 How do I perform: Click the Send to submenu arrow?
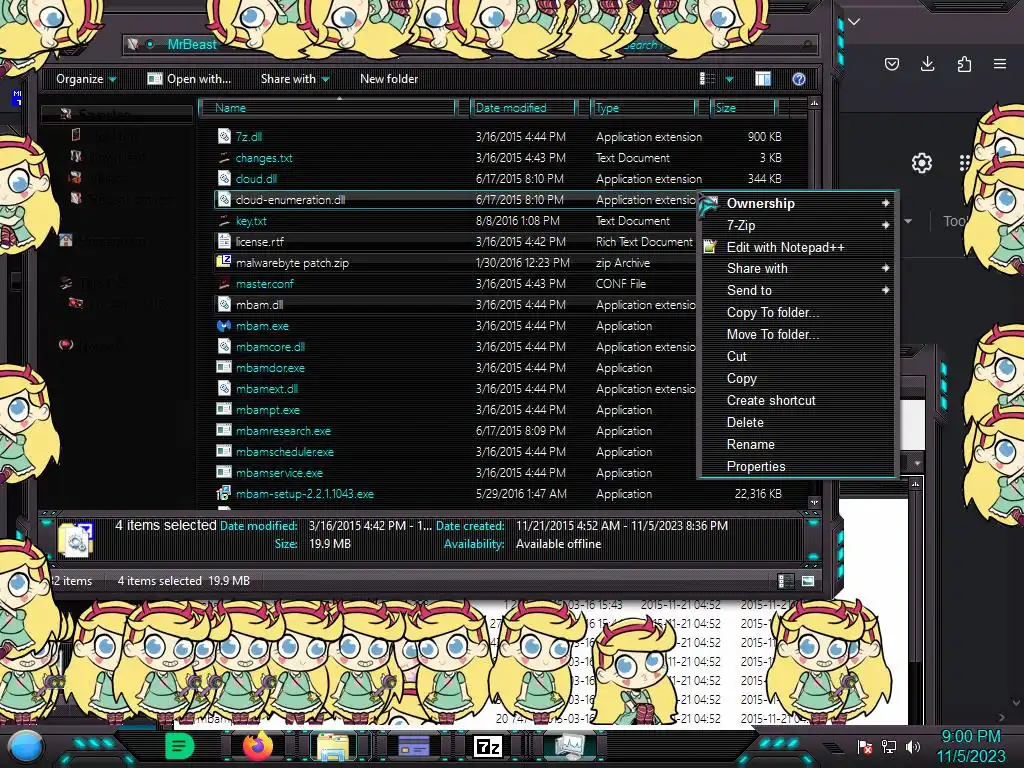(886, 290)
